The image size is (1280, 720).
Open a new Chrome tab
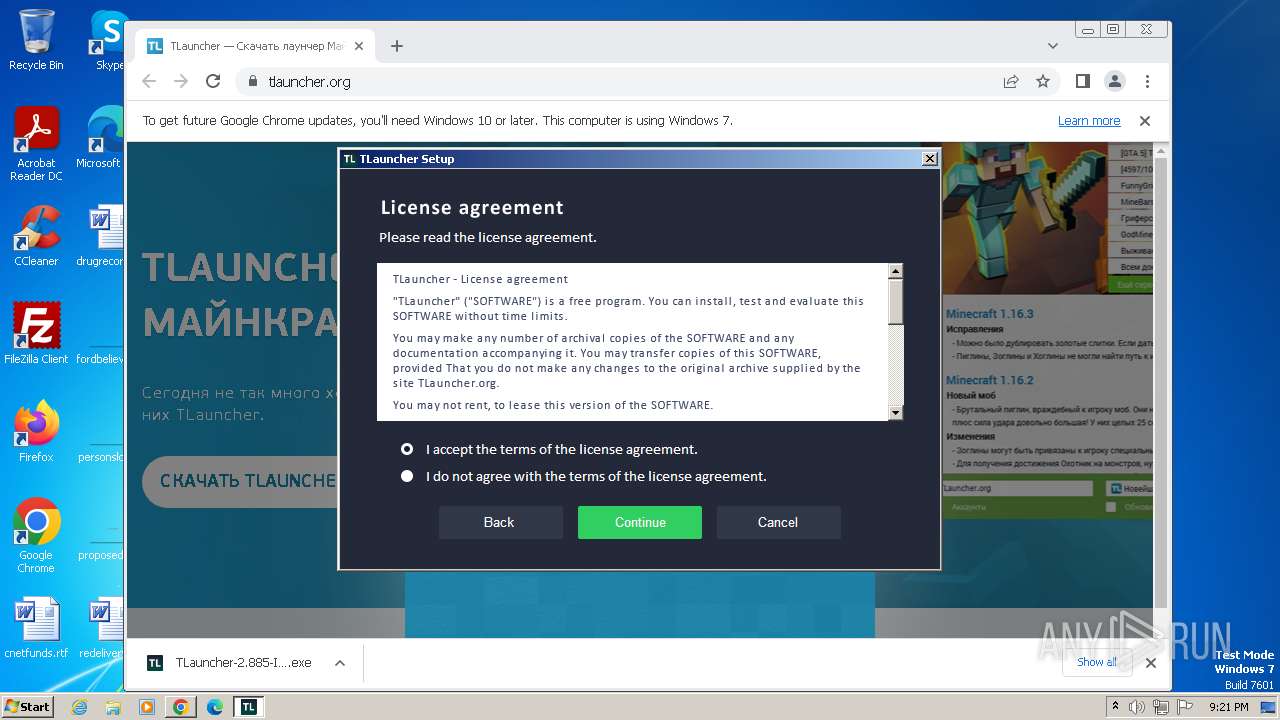[x=397, y=46]
